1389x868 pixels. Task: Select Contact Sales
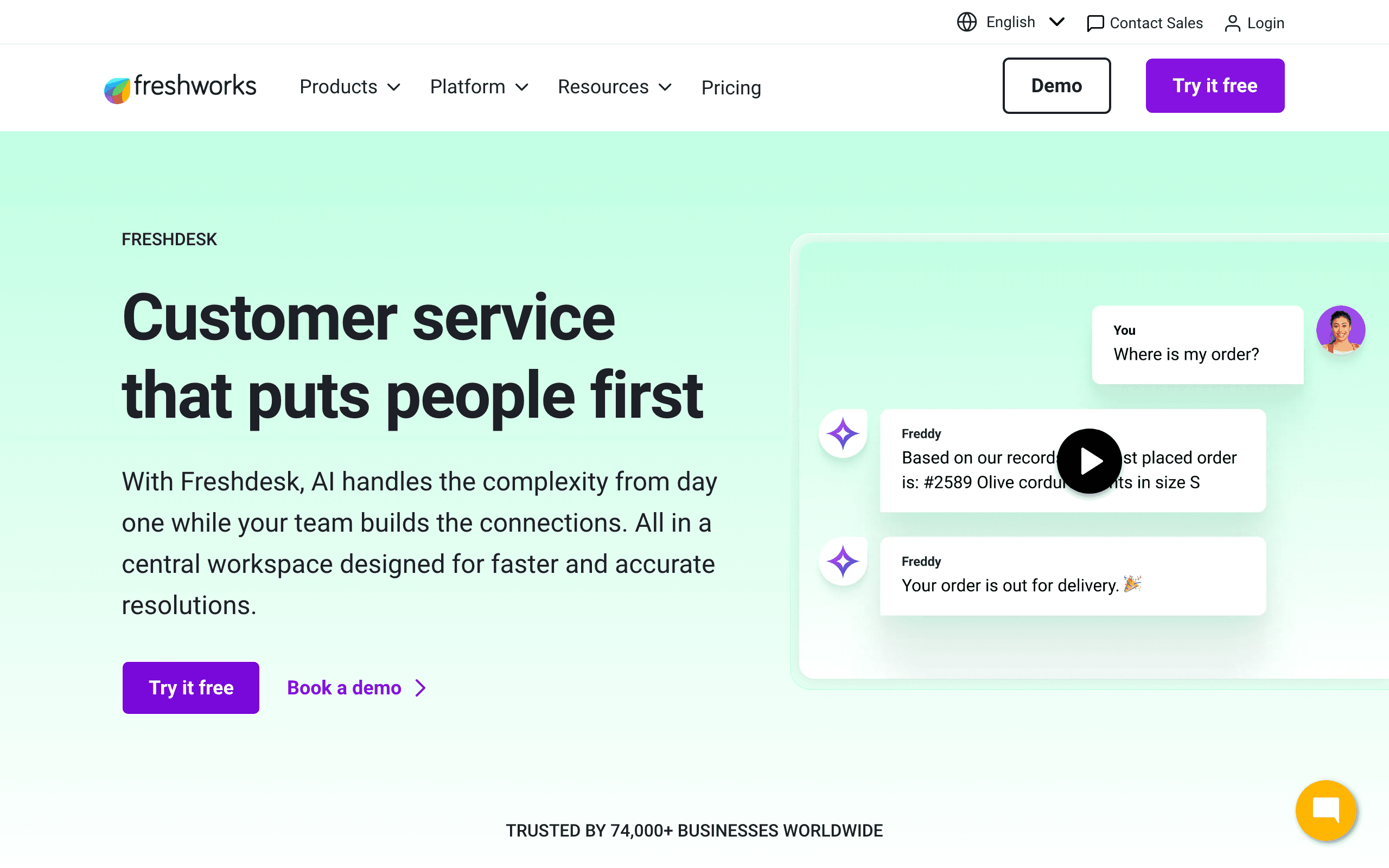coord(1156,23)
